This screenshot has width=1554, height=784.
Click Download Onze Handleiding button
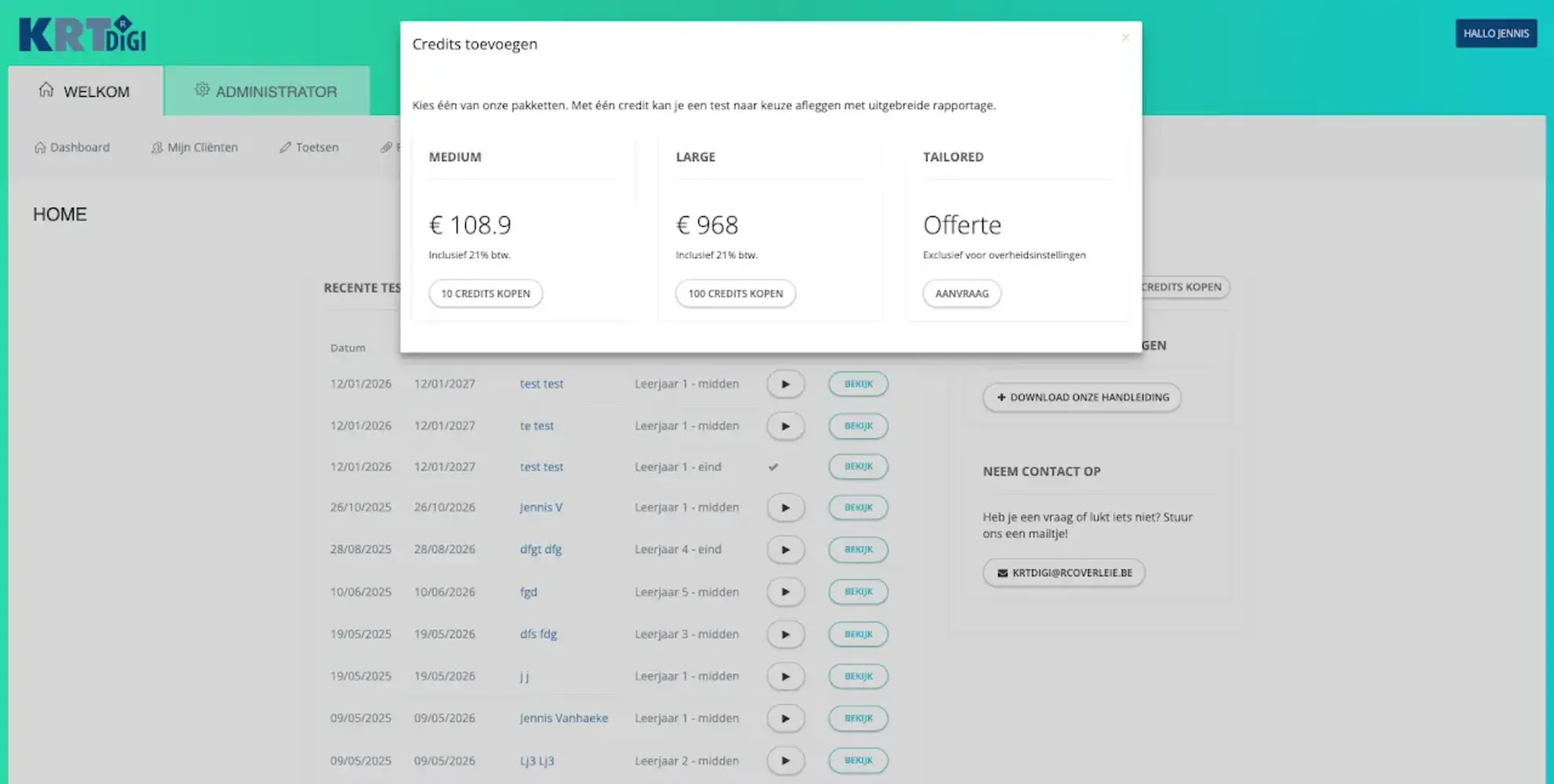[1082, 397]
